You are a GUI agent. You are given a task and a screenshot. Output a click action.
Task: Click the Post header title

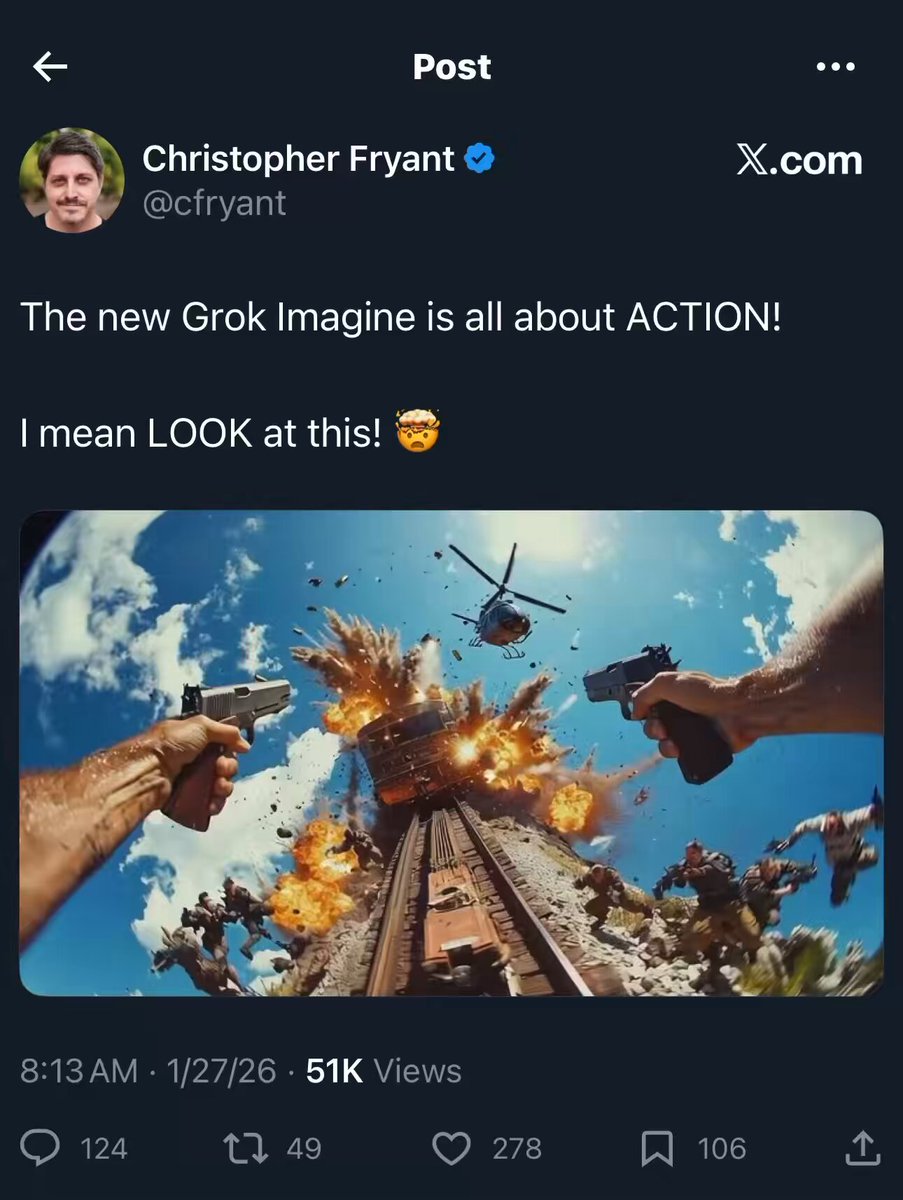(452, 67)
